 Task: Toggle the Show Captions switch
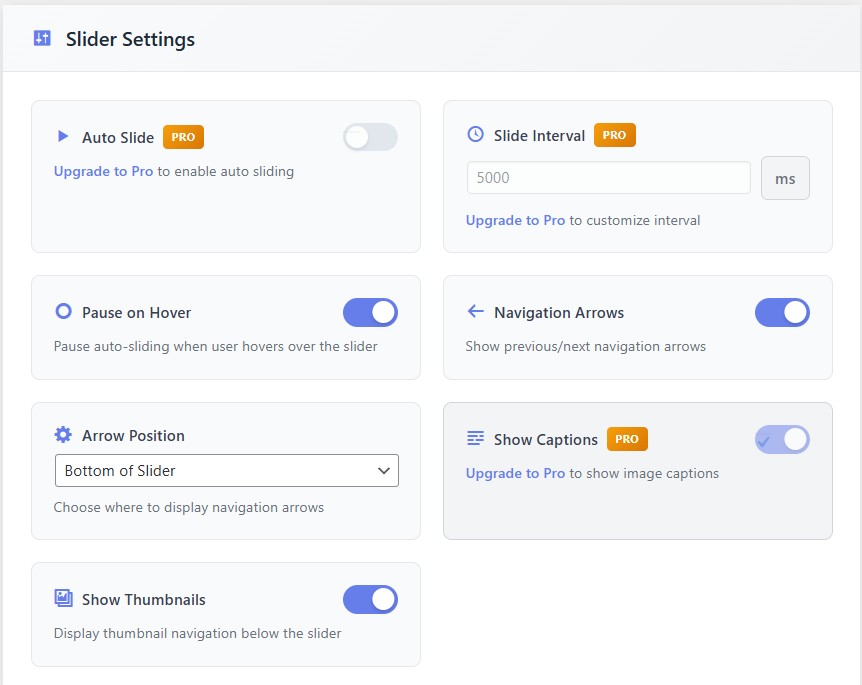click(782, 439)
